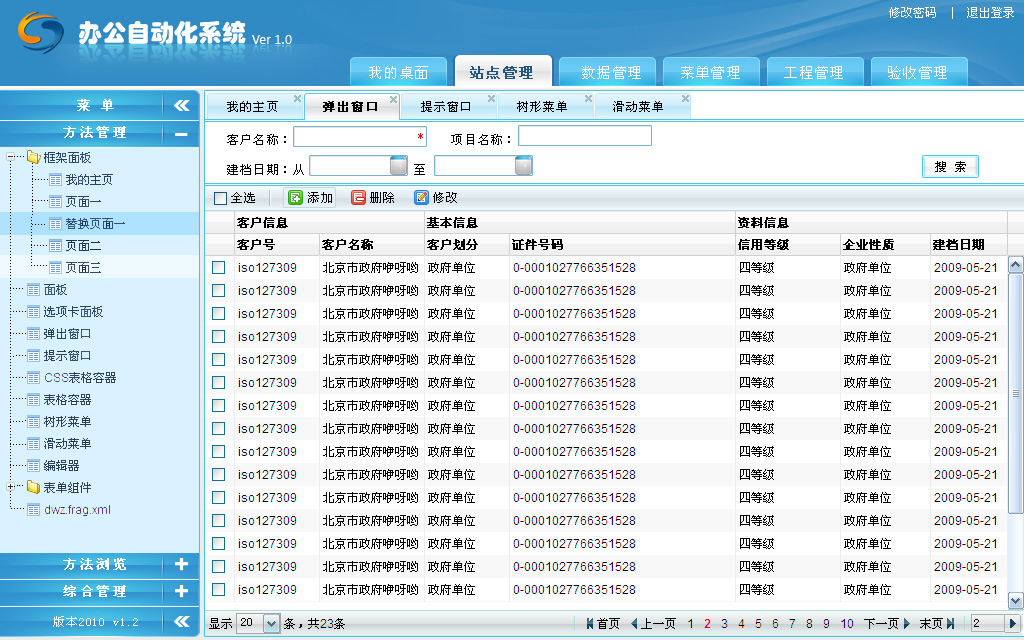
Task: Check the tenth table row checkbox
Action: pyautogui.click(x=219, y=475)
